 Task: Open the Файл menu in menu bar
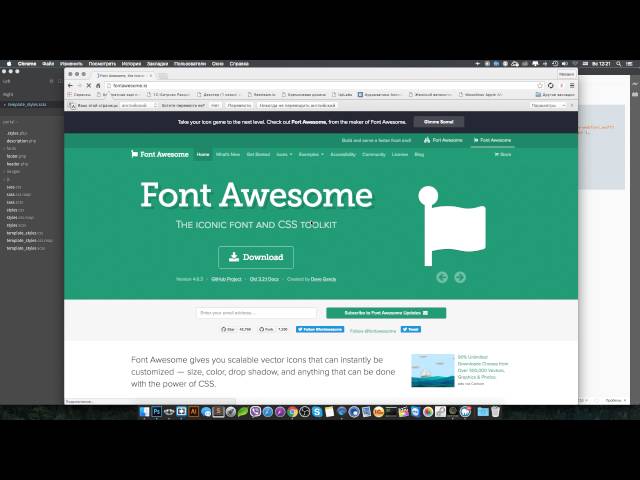point(48,64)
